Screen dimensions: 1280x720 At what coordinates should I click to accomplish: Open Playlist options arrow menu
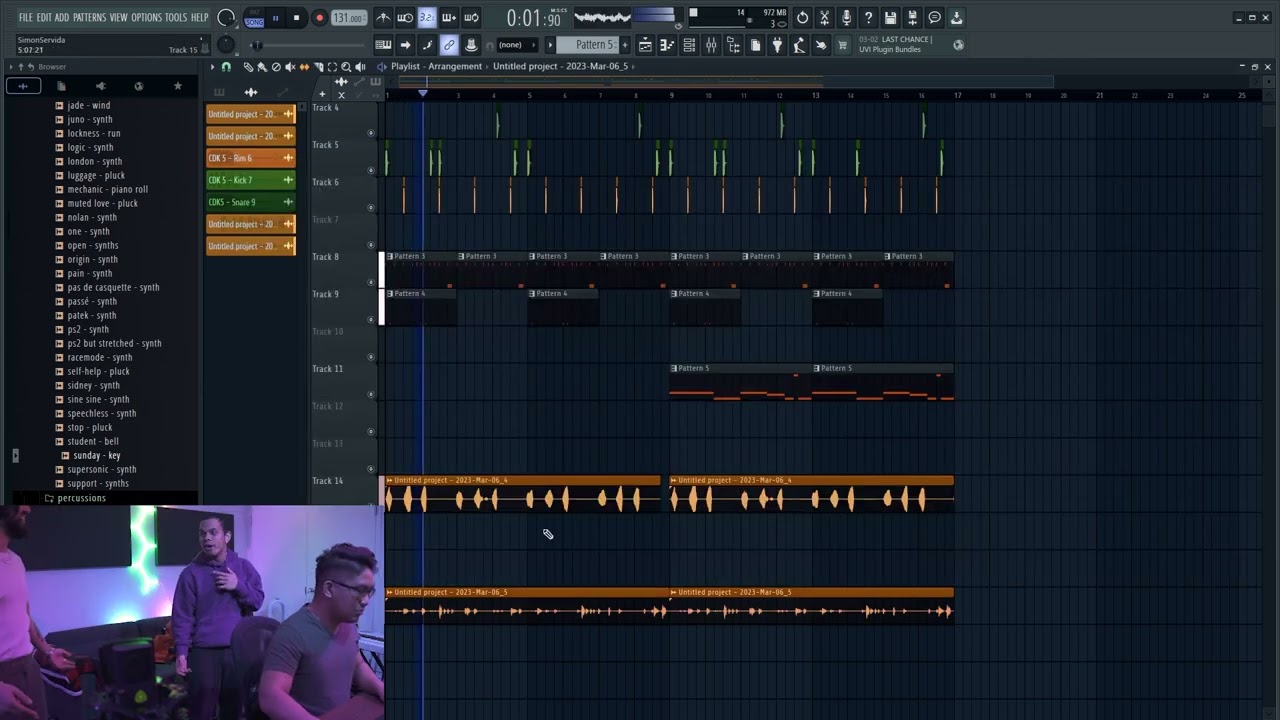point(211,67)
